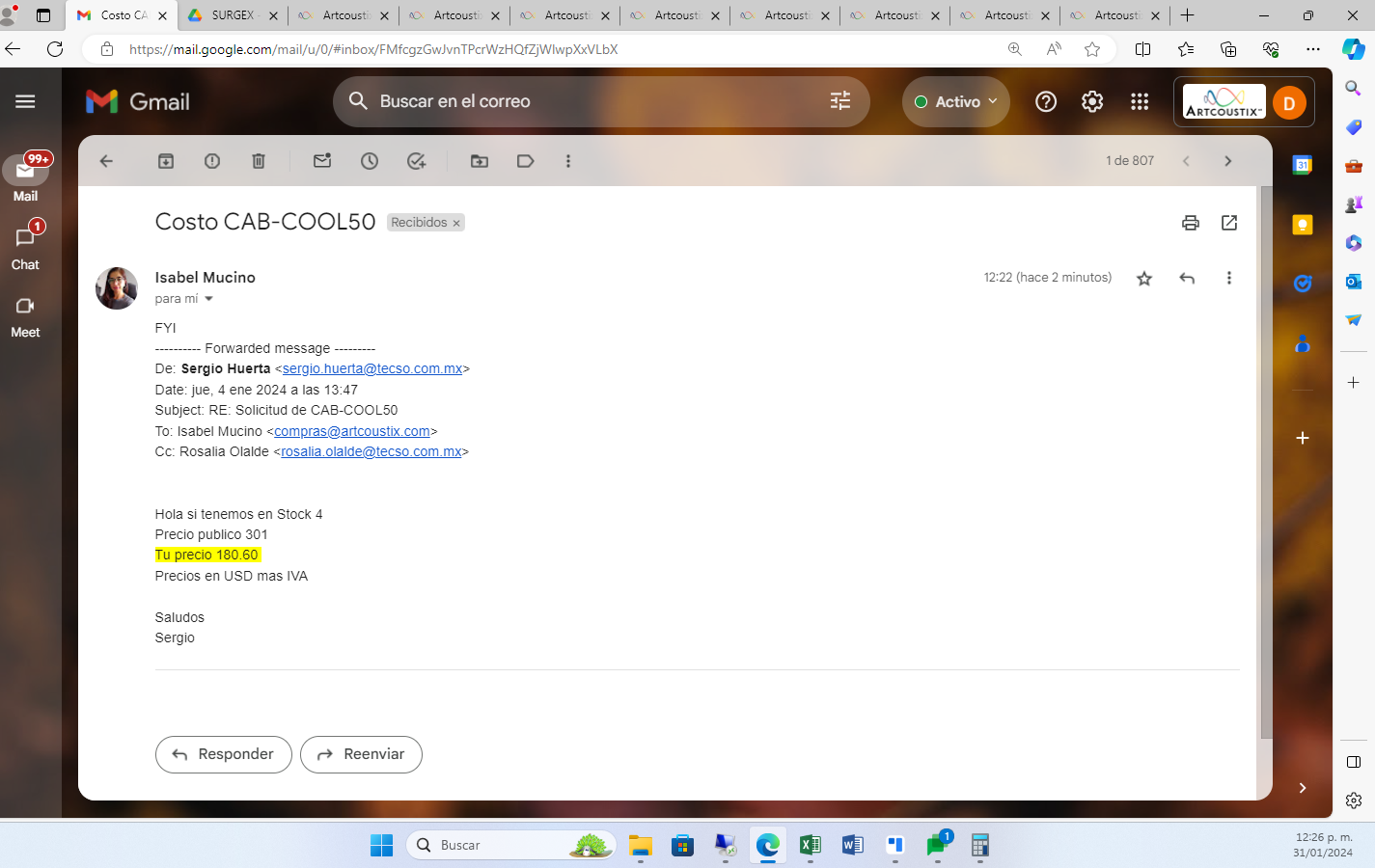
Task: Delete the email with trash icon
Action: click(259, 161)
